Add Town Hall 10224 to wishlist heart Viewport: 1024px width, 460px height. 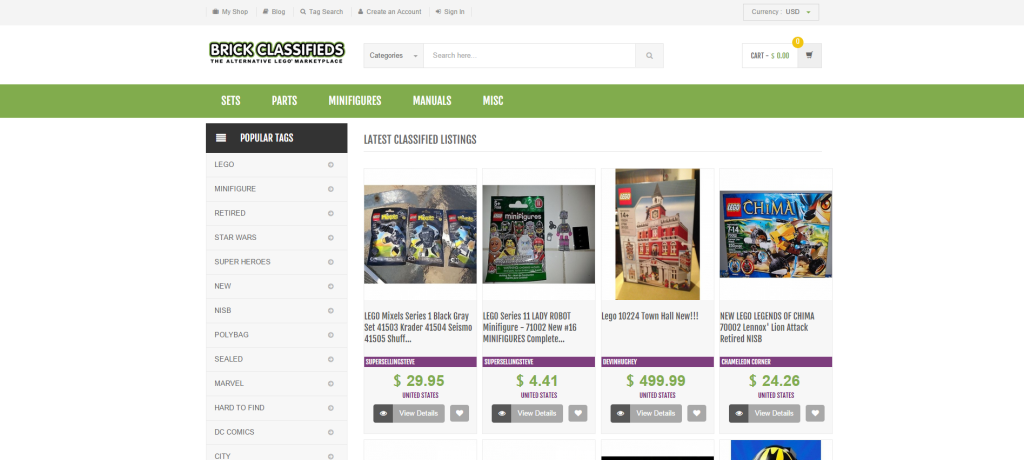click(696, 413)
